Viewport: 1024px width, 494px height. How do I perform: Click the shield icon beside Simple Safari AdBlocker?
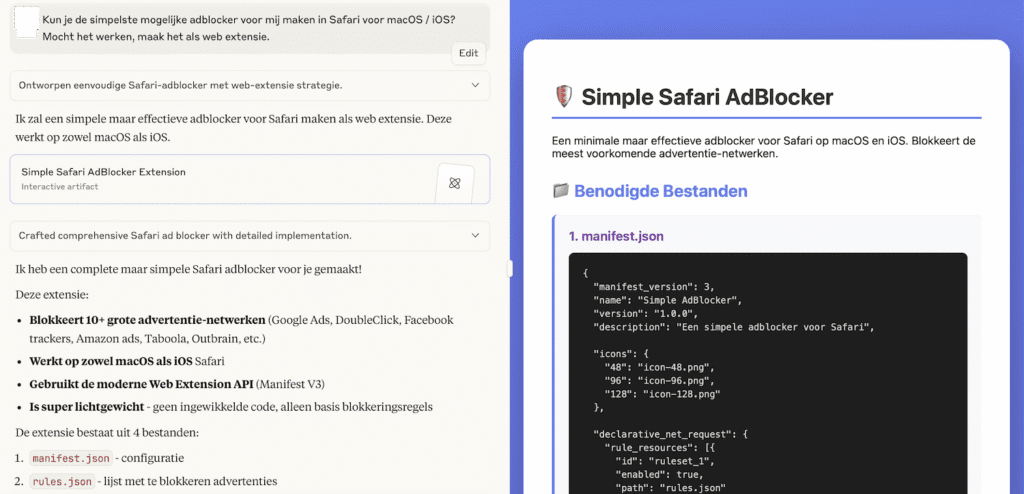[563, 97]
